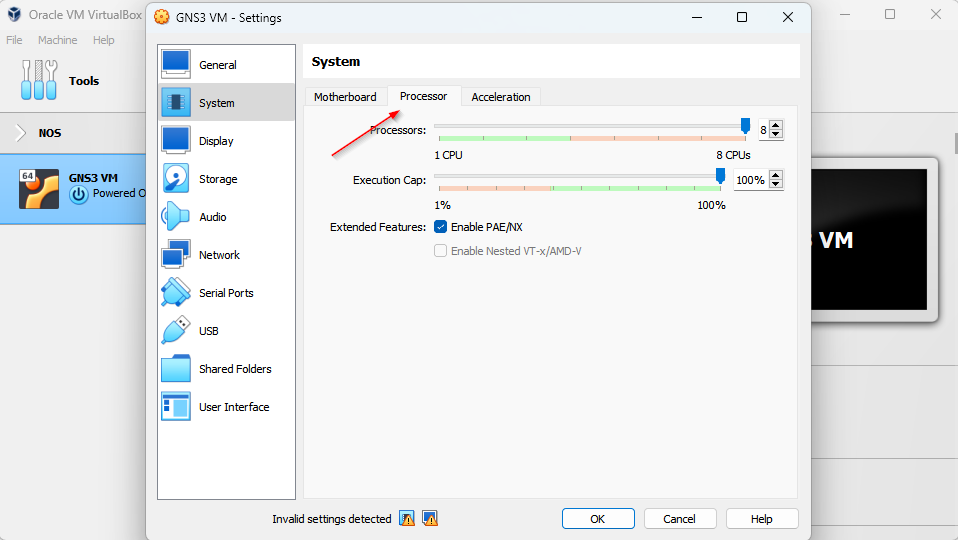Viewport: 958px width, 540px height.
Task: Open the Machine menu
Action: coord(57,40)
